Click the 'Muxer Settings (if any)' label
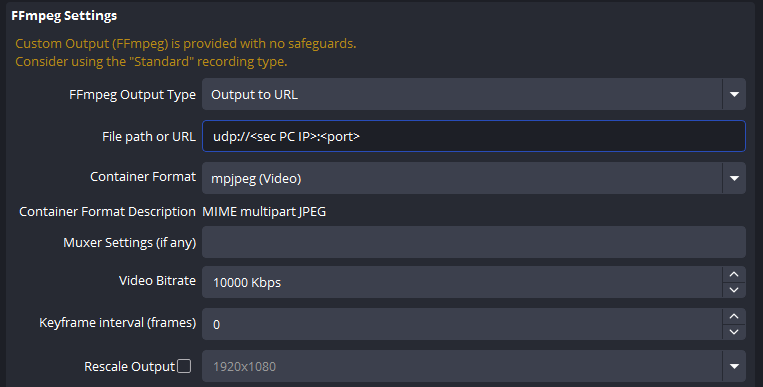 pos(129,242)
